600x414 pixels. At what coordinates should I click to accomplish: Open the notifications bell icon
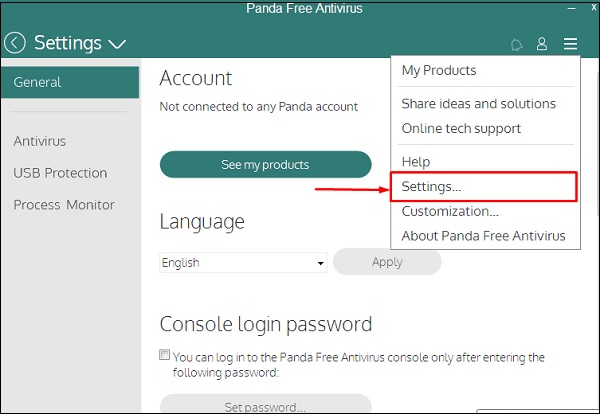(x=516, y=44)
